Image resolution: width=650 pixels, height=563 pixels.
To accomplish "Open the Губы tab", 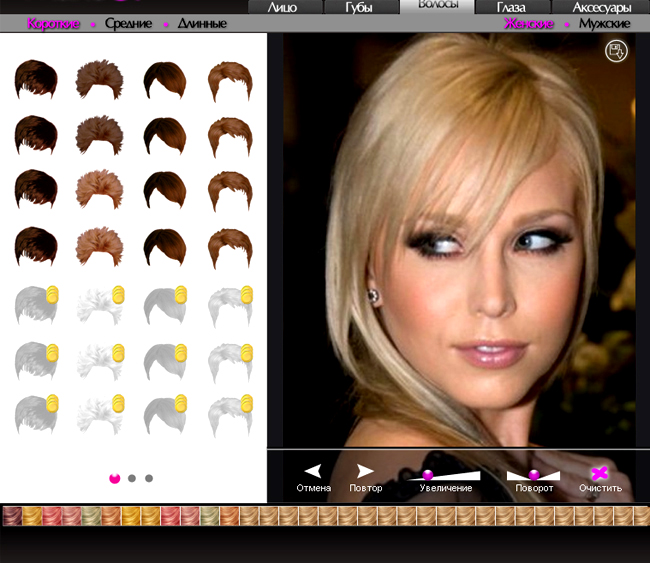I will click(361, 7).
